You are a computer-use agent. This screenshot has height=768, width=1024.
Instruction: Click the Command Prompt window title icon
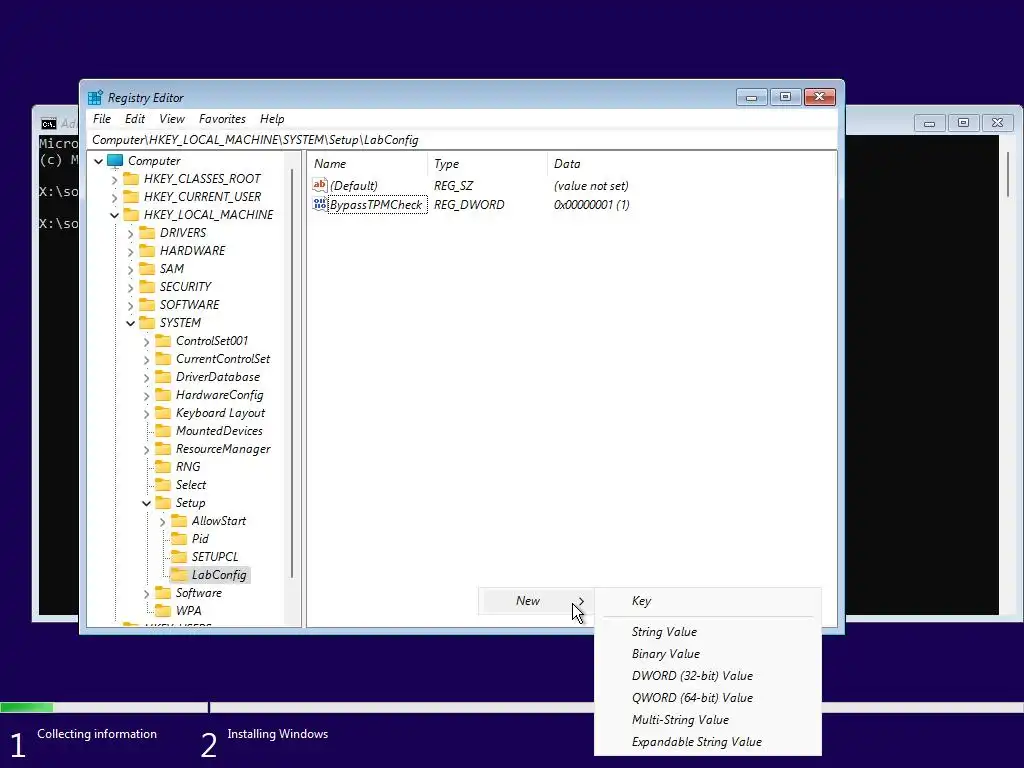(48, 123)
